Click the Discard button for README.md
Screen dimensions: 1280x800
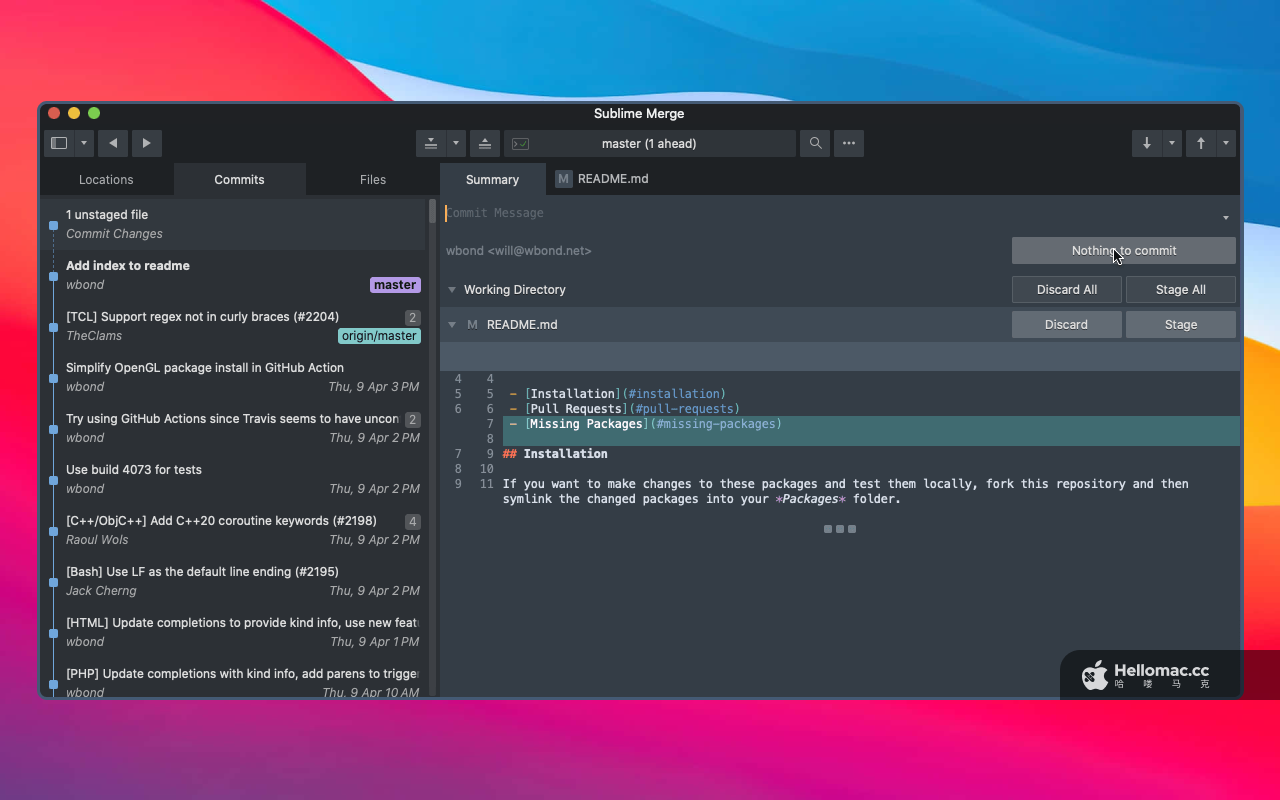(x=1066, y=324)
